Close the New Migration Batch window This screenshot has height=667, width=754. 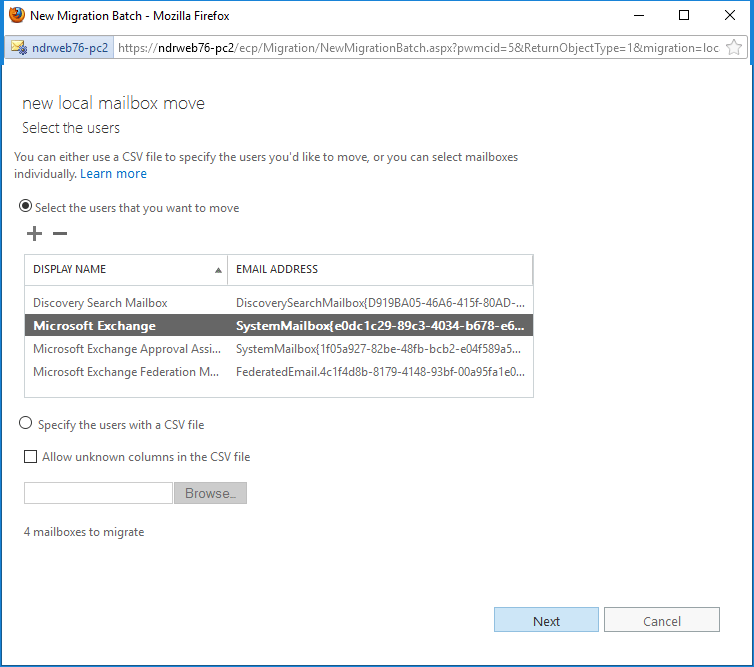729,15
